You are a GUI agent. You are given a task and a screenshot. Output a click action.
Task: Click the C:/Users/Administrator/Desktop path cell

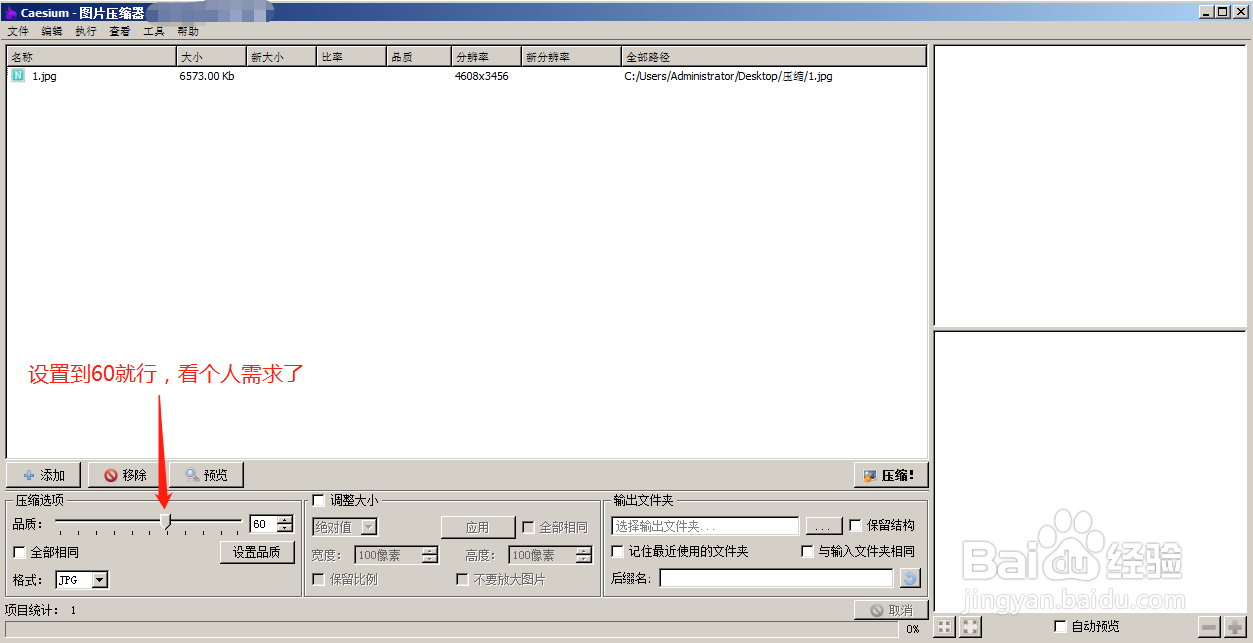[x=728, y=76]
